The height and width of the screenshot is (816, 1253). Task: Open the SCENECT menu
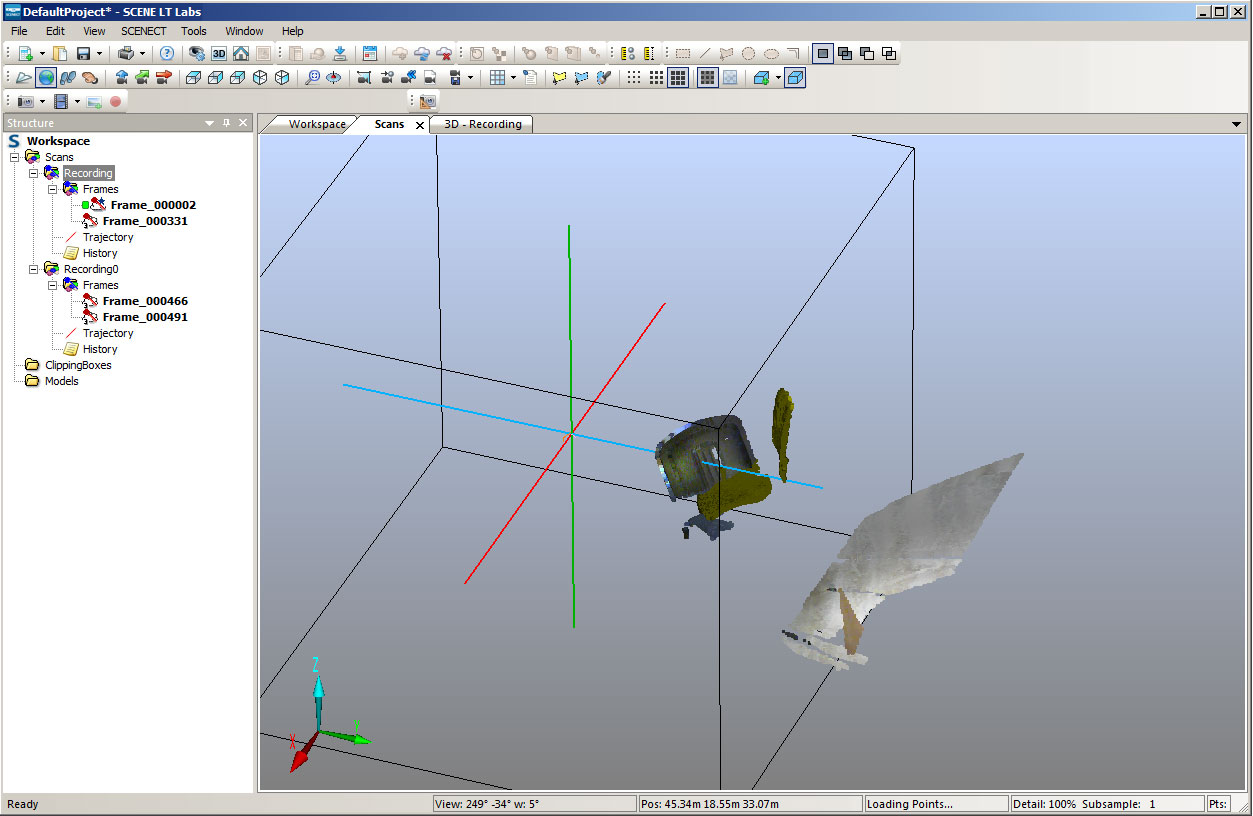tap(144, 31)
